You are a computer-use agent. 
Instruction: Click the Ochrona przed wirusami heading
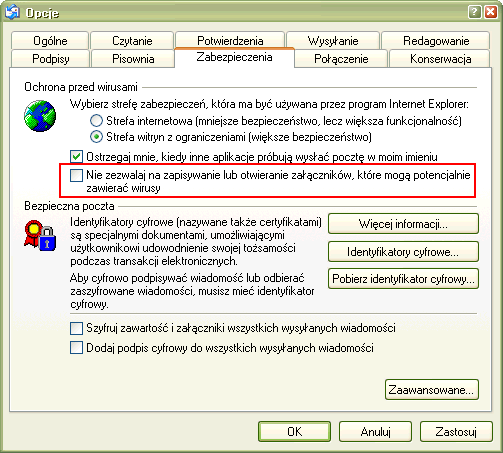coord(81,87)
